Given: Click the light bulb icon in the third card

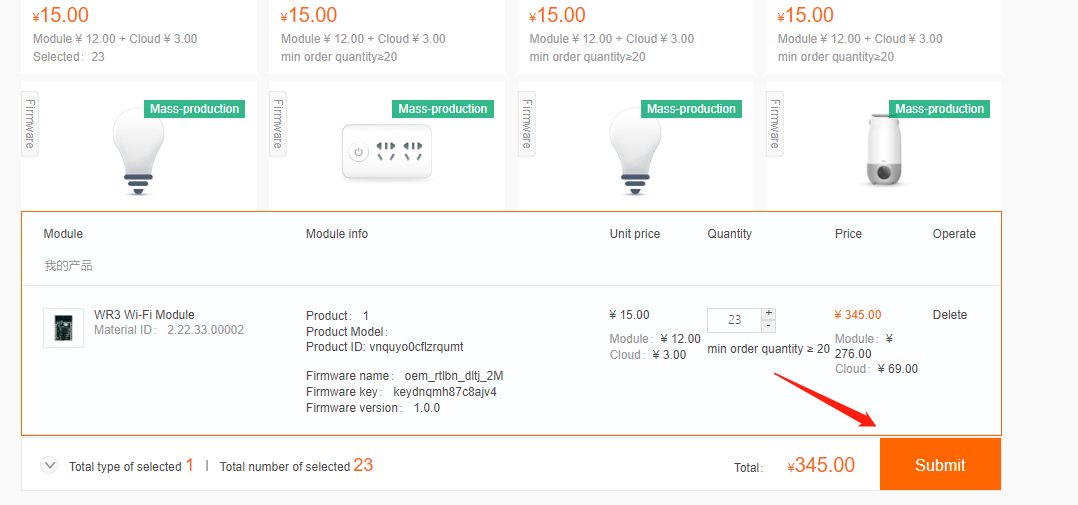Looking at the screenshot, I should (x=635, y=150).
